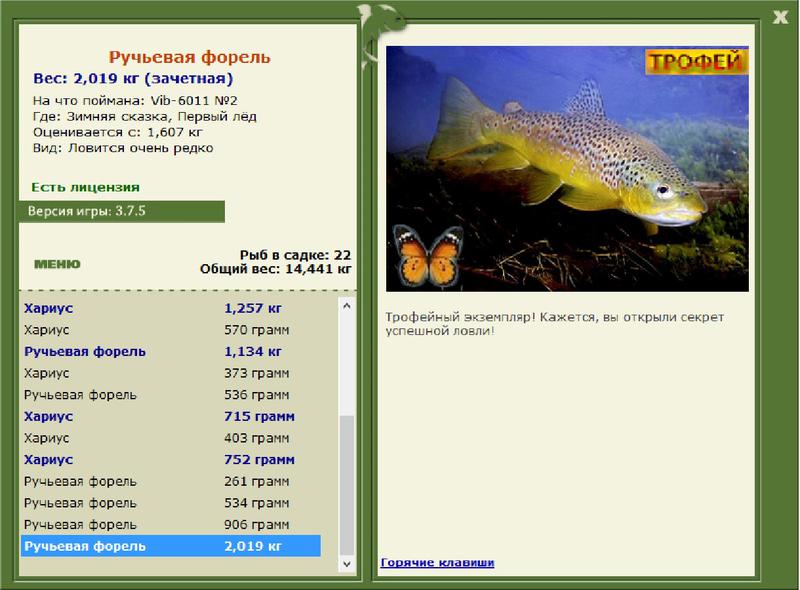The width and height of the screenshot is (800, 590).
Task: Click the brook trout photo
Action: click(567, 169)
